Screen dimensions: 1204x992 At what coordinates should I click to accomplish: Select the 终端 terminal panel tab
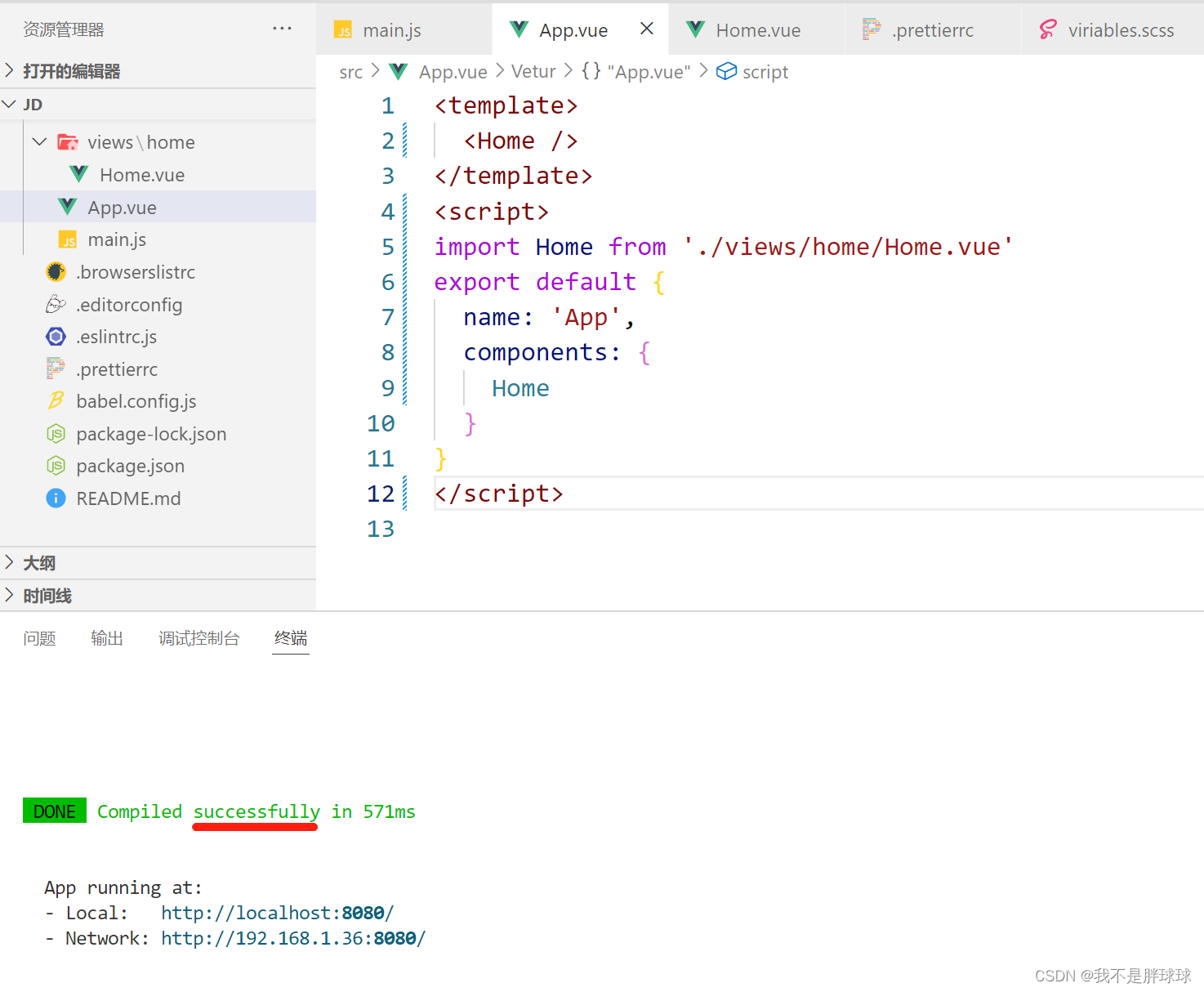point(291,638)
